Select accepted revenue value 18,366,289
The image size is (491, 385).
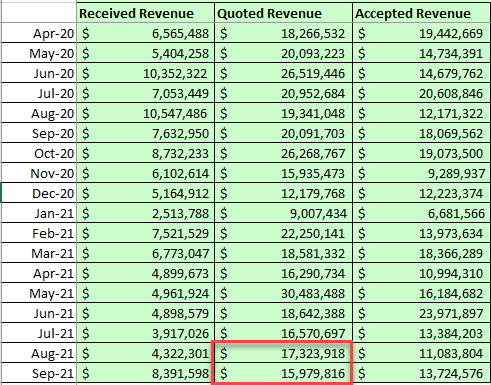[422, 253]
